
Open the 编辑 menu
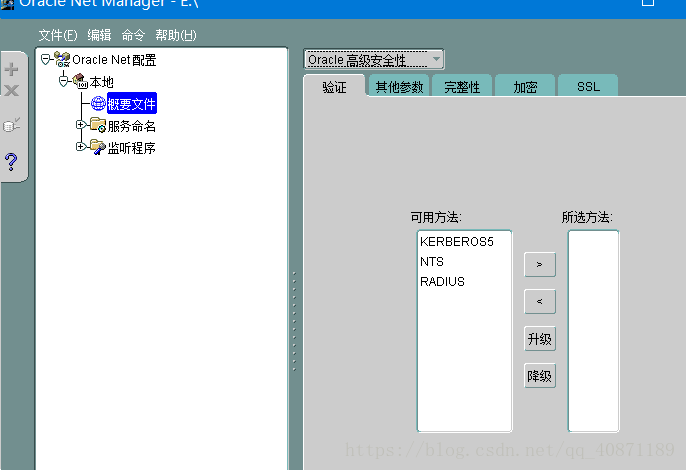coord(99,35)
